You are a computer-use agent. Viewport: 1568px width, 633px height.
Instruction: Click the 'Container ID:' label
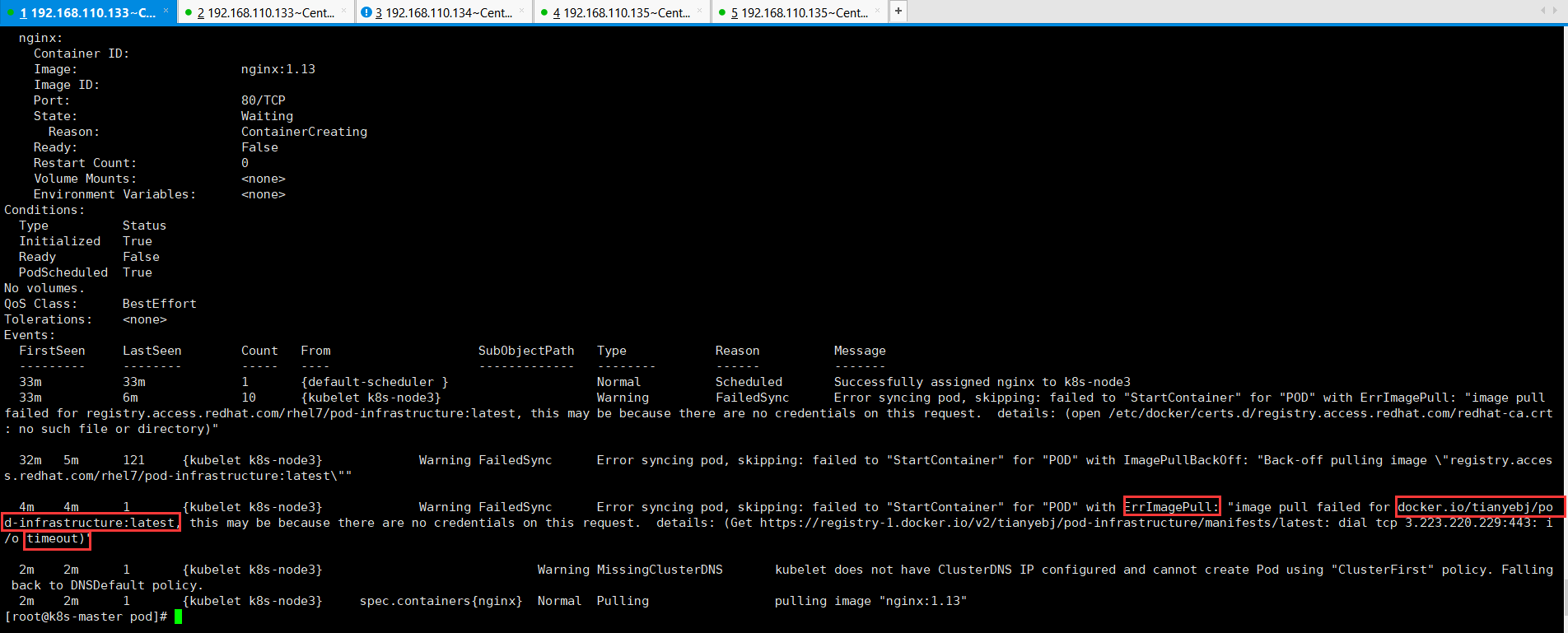point(82,54)
